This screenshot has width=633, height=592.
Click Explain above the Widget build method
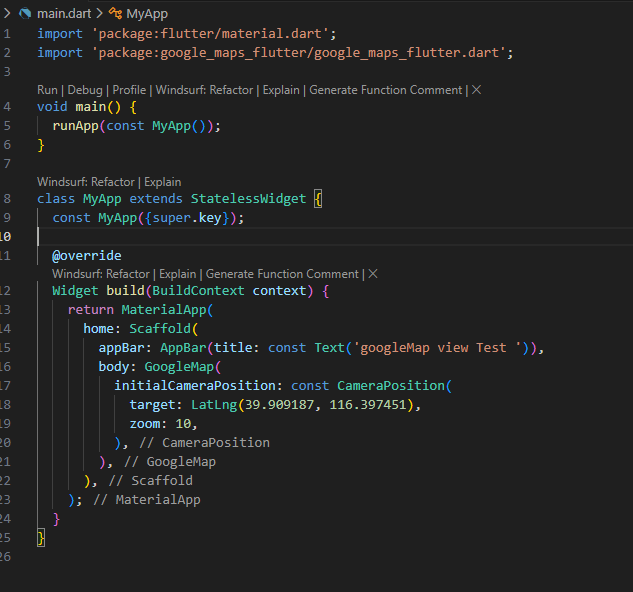click(178, 274)
